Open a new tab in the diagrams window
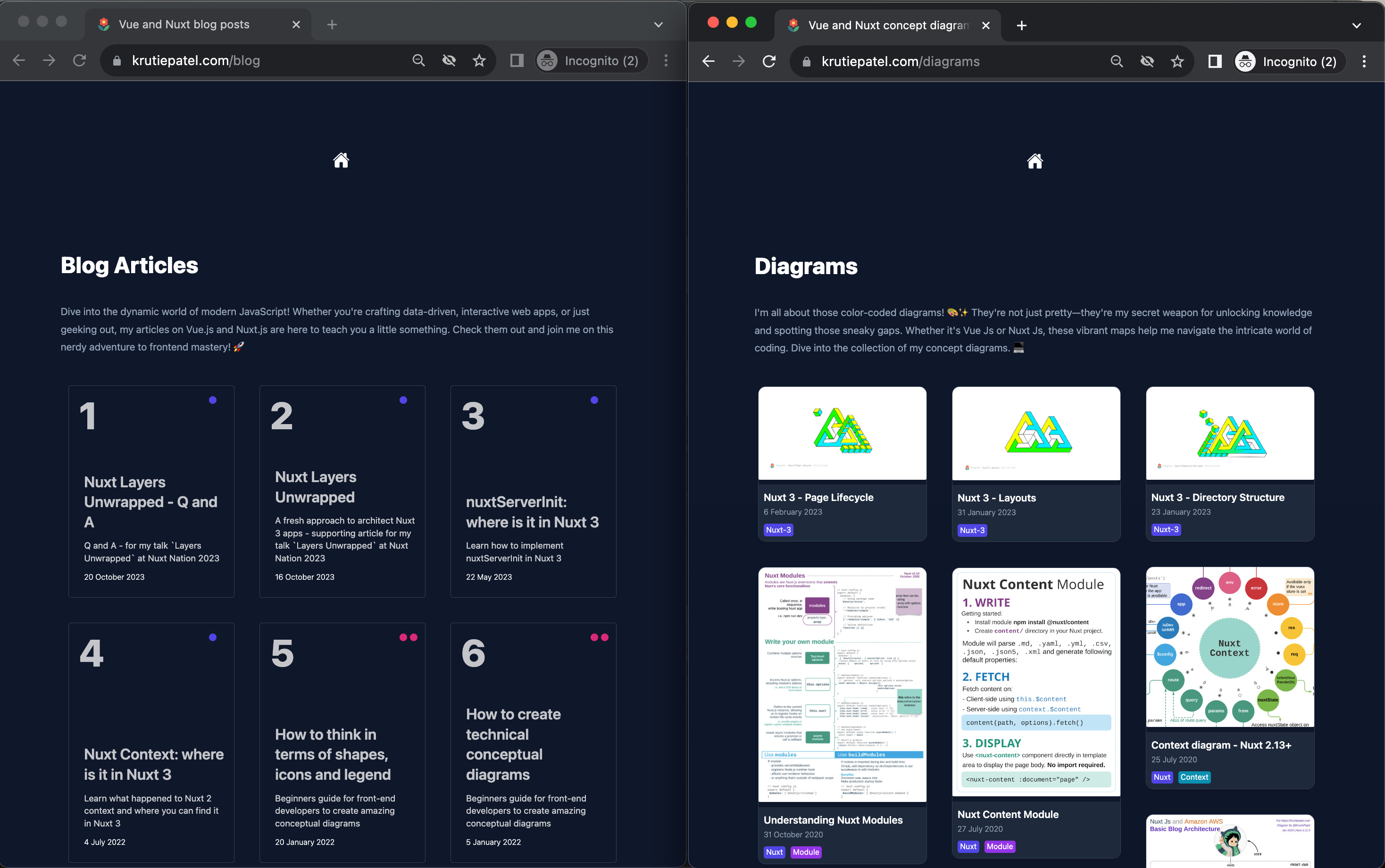This screenshot has height=868, width=1385. pos(1021,25)
